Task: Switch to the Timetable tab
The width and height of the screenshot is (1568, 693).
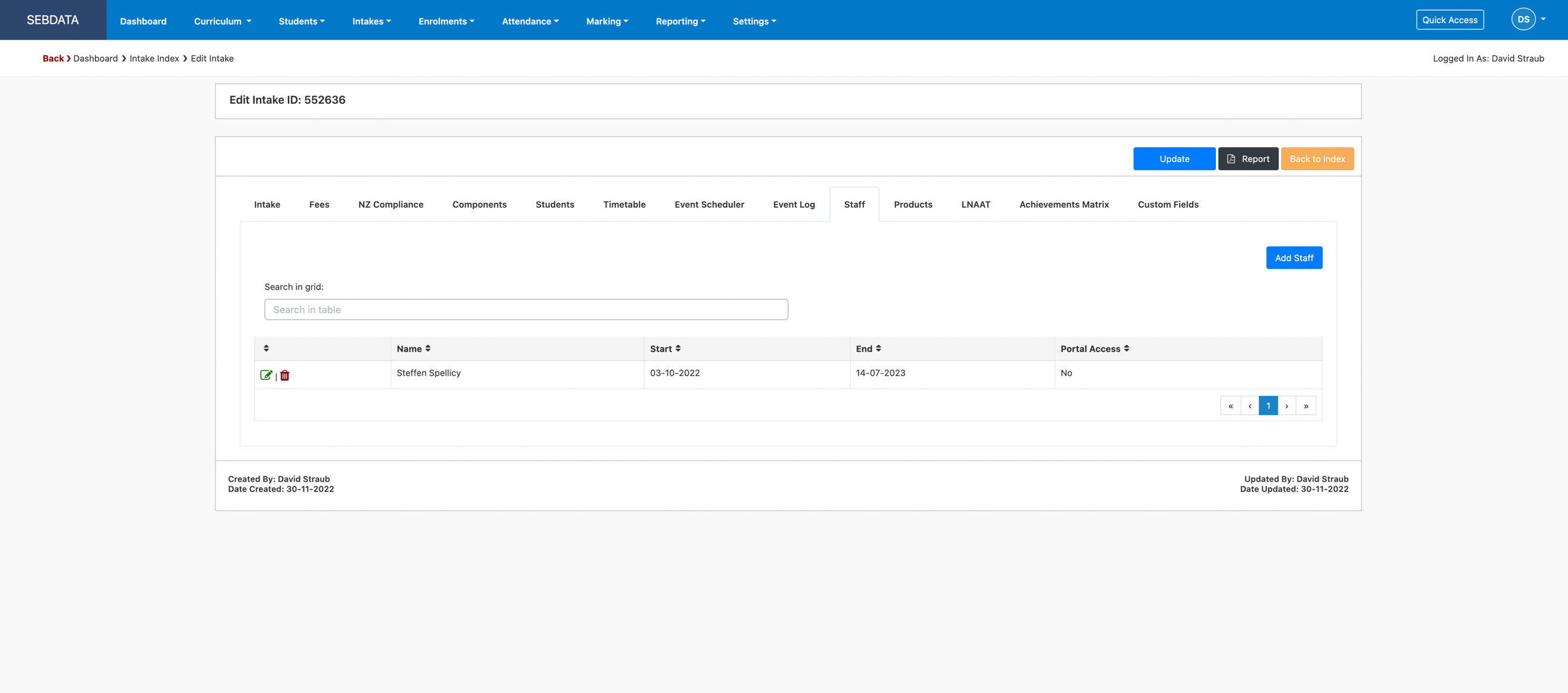Action: [624, 205]
